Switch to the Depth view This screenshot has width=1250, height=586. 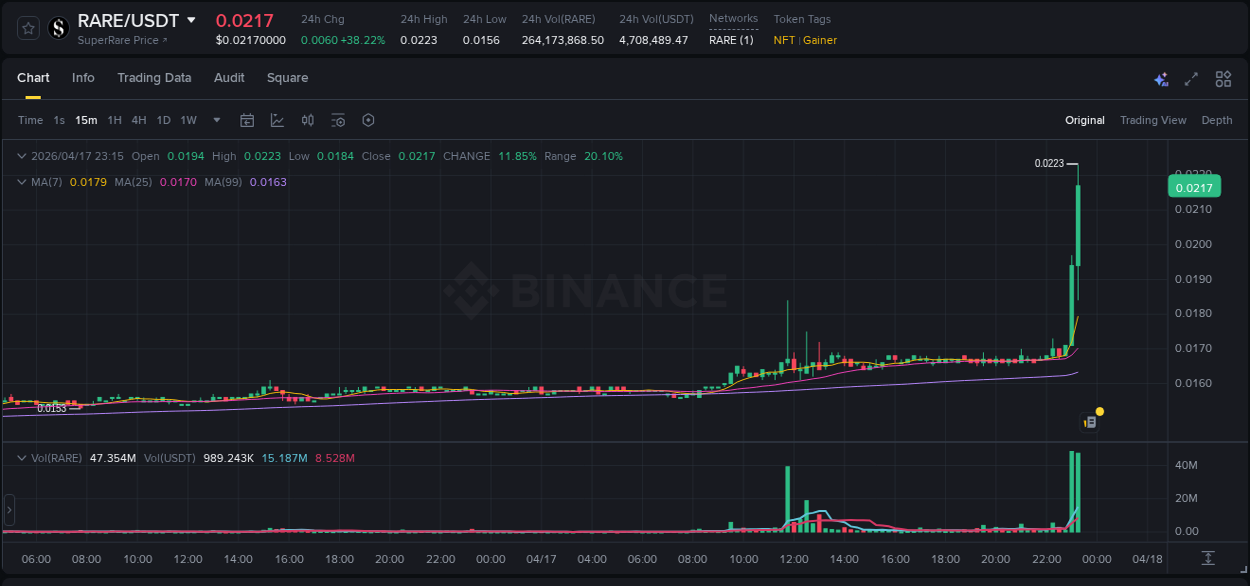(1216, 119)
